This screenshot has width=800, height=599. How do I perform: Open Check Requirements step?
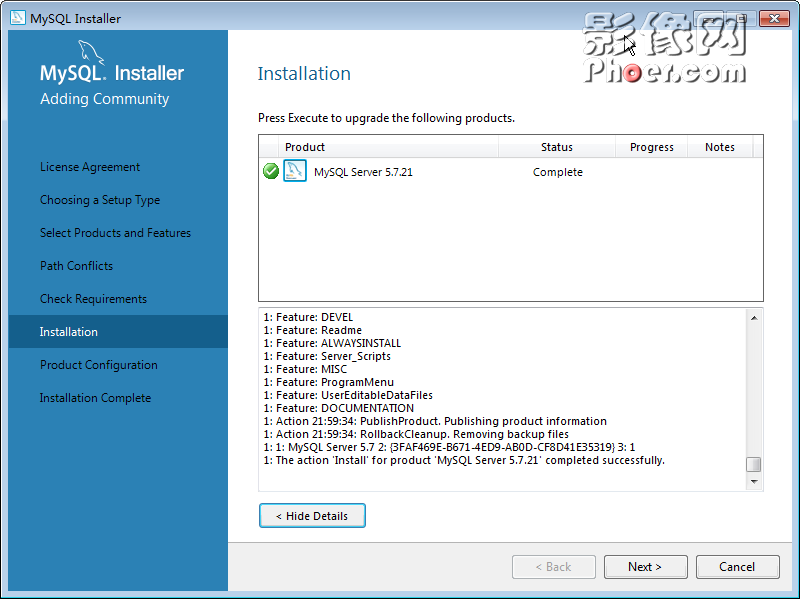click(93, 299)
